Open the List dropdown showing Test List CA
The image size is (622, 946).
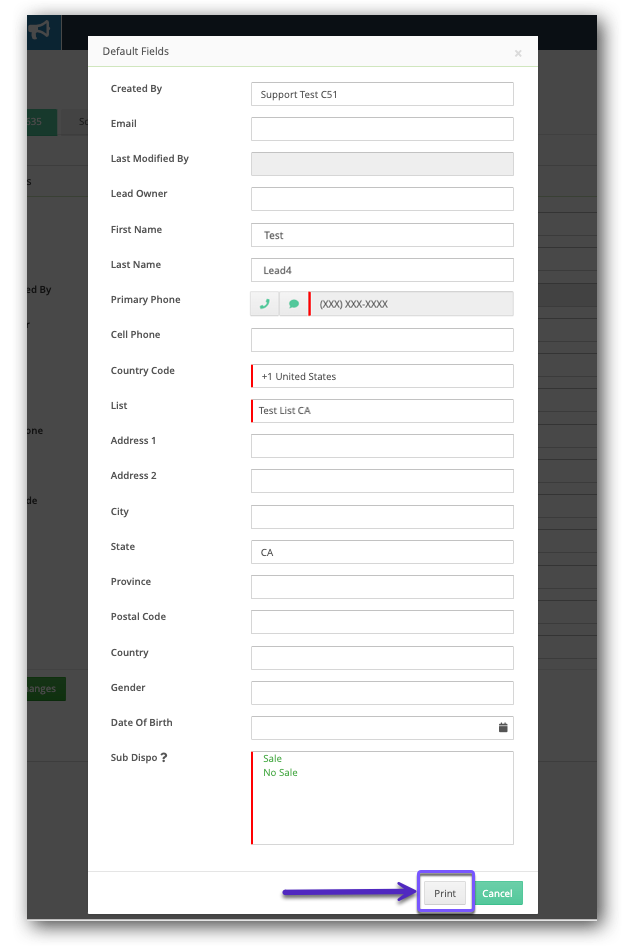[382, 411]
